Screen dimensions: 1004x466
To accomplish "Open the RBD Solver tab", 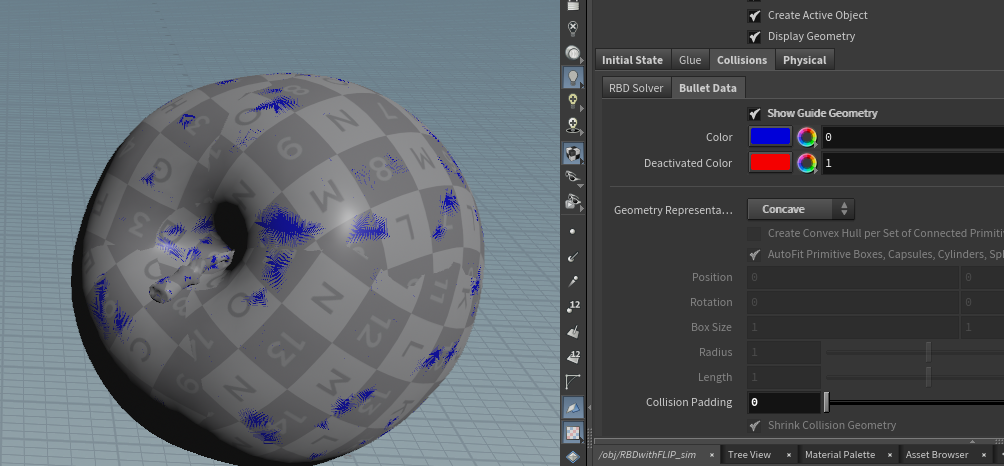I will [636, 88].
